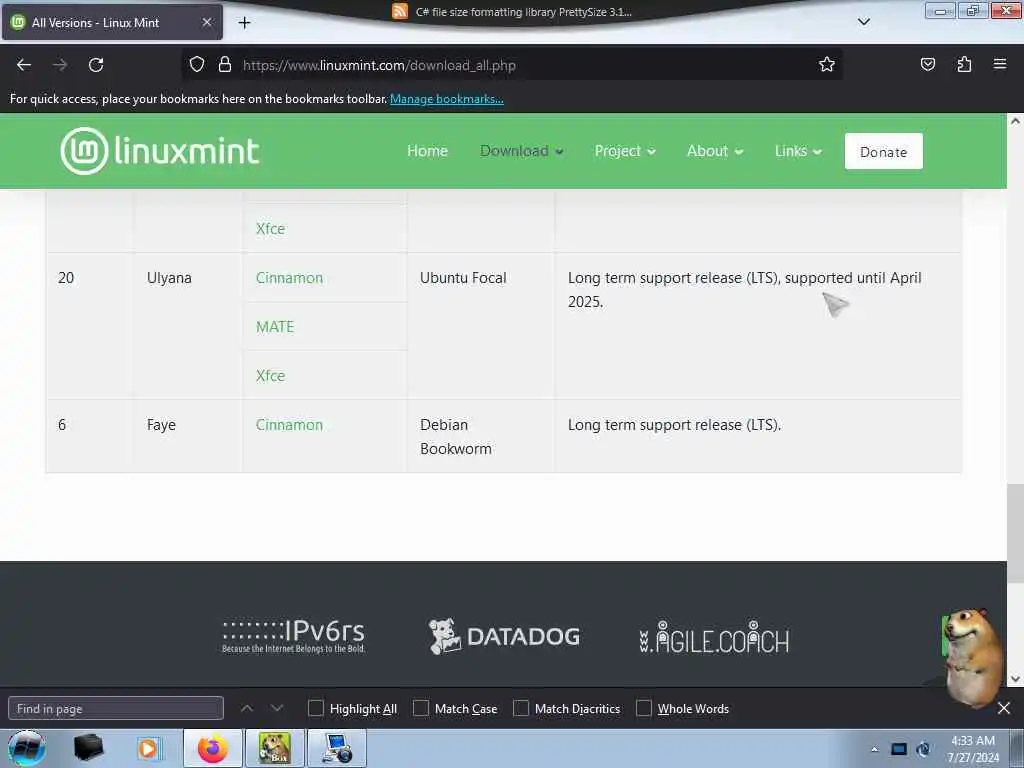Select the Ubuntu Focal cell text
Viewport: 1024px width, 768px height.
tap(463, 278)
